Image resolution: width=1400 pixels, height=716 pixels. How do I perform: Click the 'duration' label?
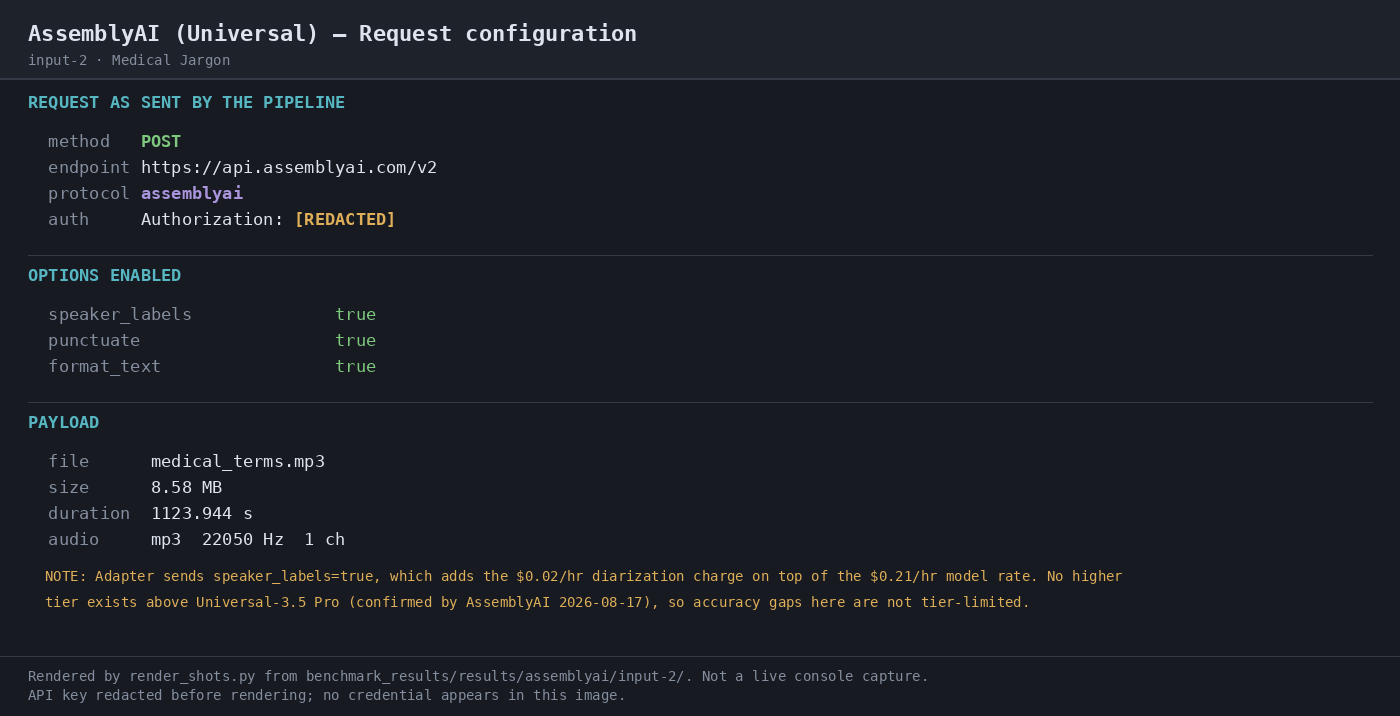[89, 514]
